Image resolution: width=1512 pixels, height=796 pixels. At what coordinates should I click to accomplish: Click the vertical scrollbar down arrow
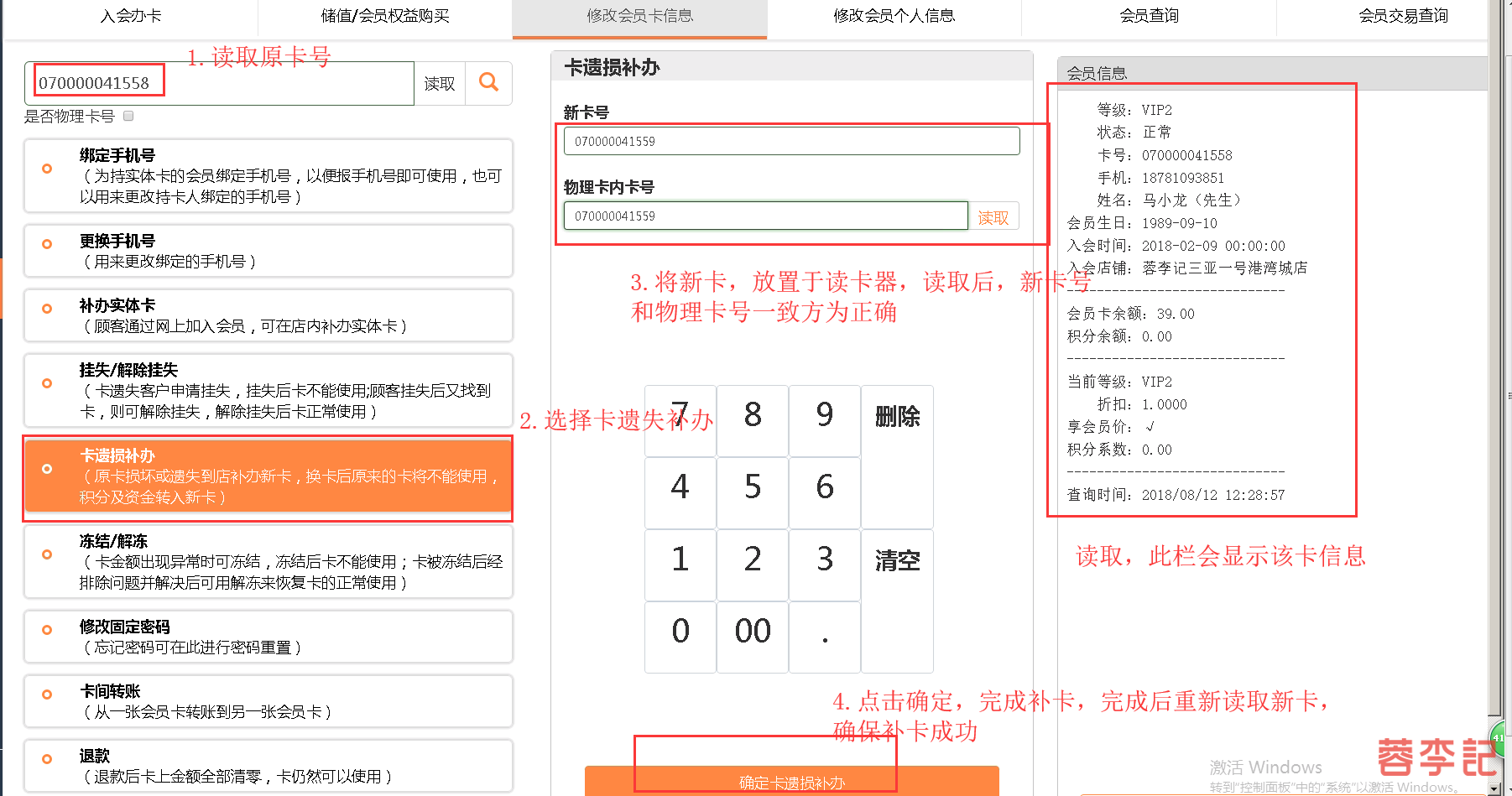tap(1494, 788)
